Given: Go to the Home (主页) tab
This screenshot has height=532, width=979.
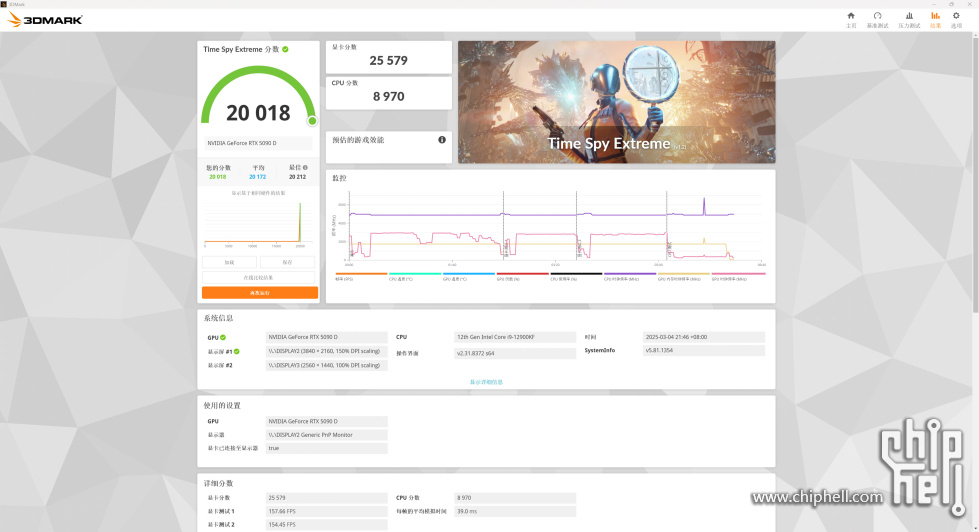Looking at the screenshot, I should pyautogui.click(x=850, y=19).
